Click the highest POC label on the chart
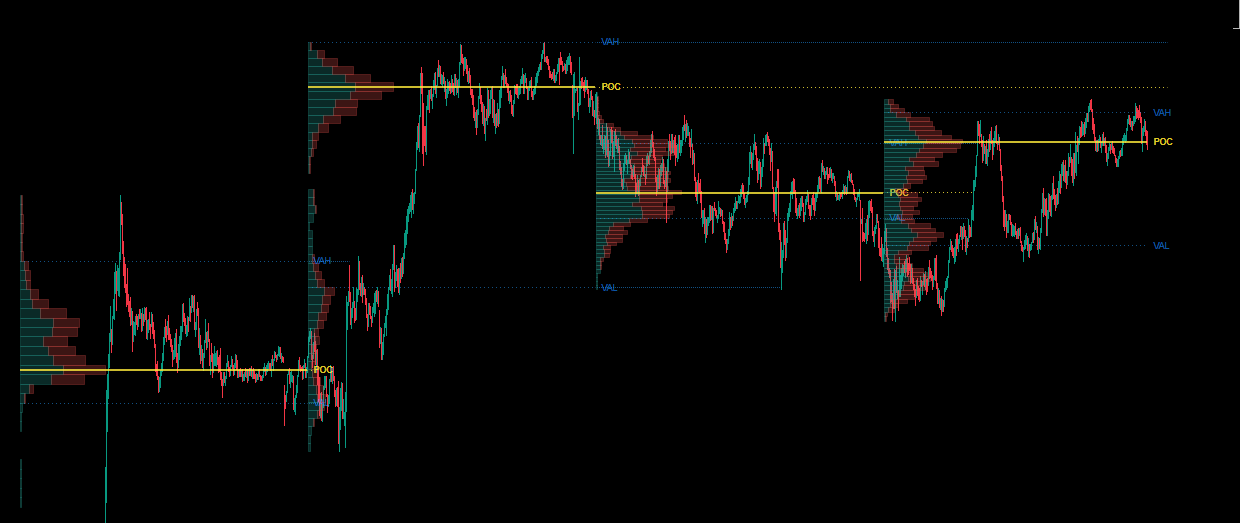This screenshot has height=523, width=1240. [611, 87]
